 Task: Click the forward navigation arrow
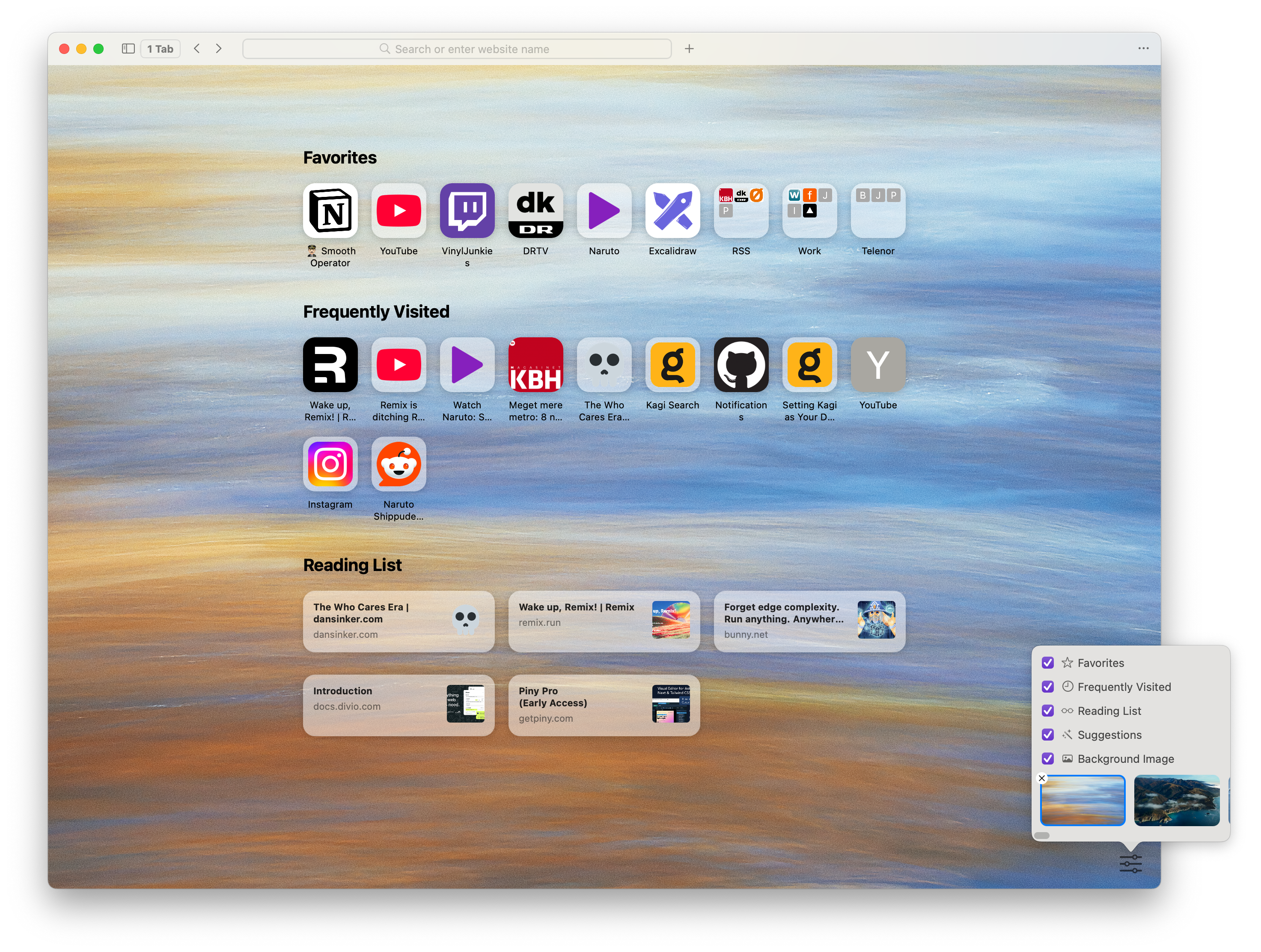(x=219, y=49)
